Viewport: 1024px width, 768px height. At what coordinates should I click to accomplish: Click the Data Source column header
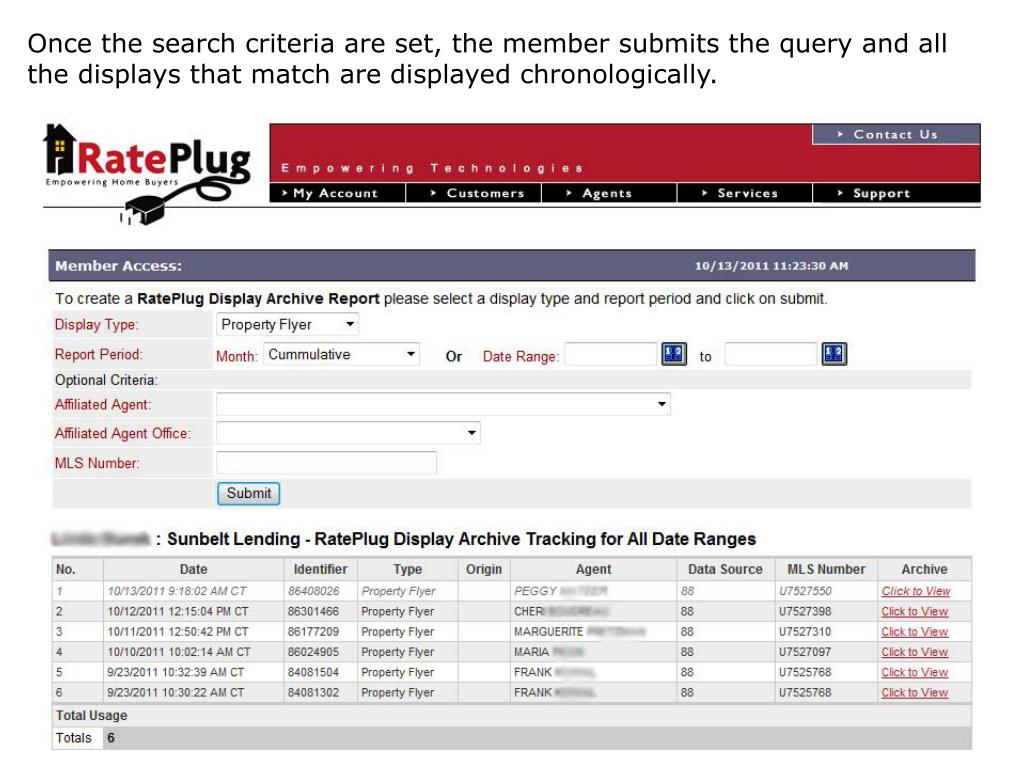click(x=725, y=569)
